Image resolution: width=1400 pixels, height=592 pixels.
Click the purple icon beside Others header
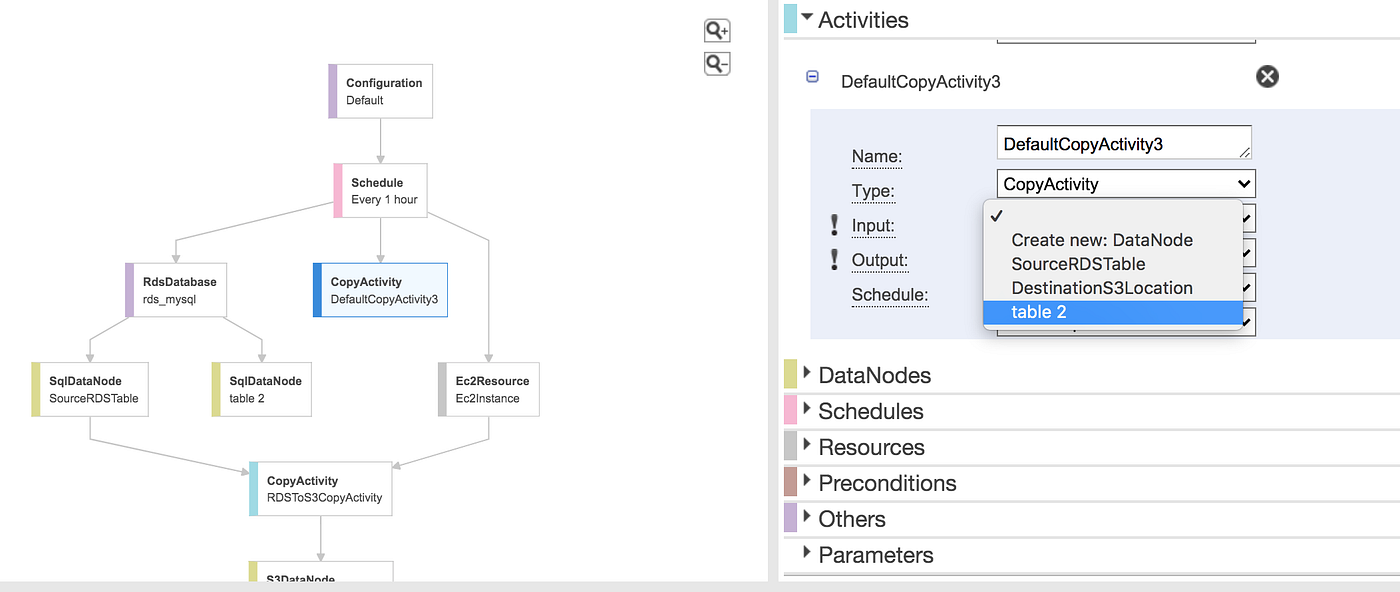pyautogui.click(x=790, y=518)
